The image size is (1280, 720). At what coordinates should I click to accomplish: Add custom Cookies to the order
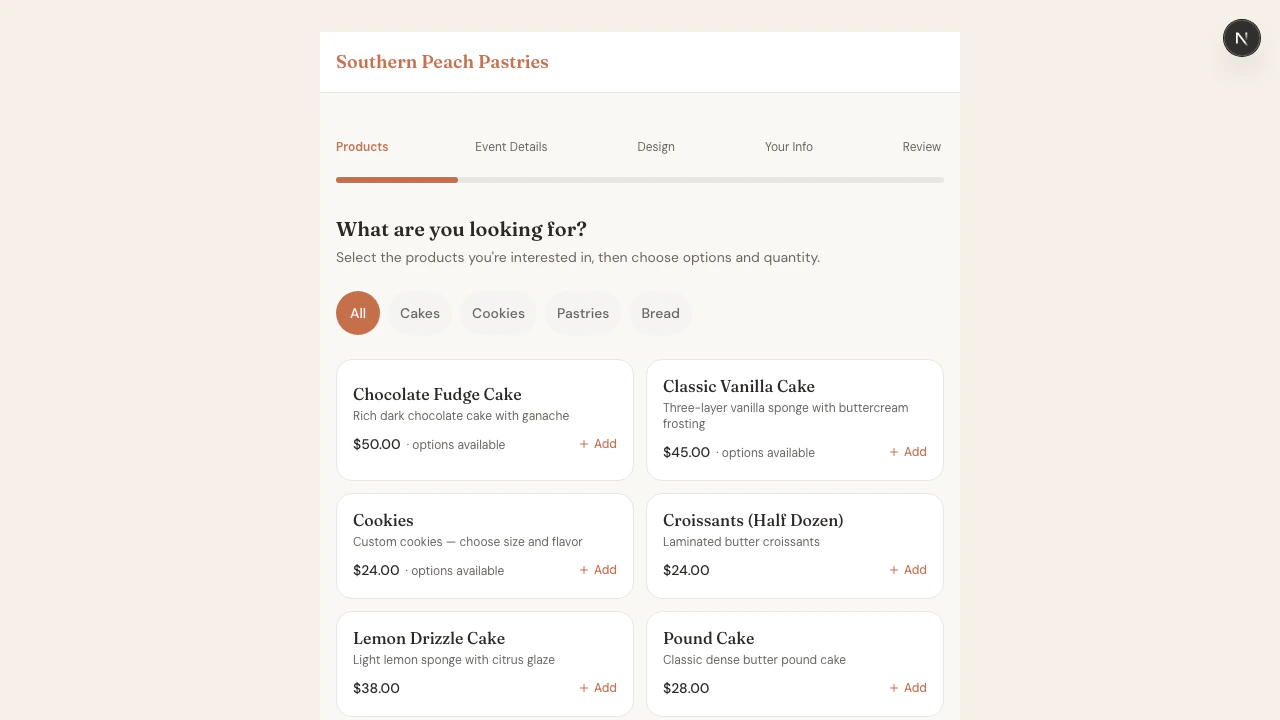click(597, 570)
